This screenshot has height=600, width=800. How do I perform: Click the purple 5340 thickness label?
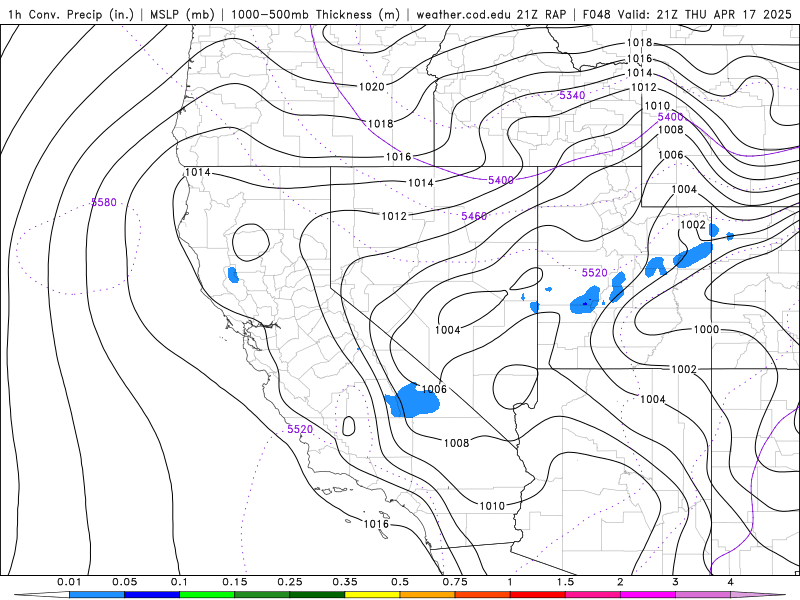coord(572,95)
